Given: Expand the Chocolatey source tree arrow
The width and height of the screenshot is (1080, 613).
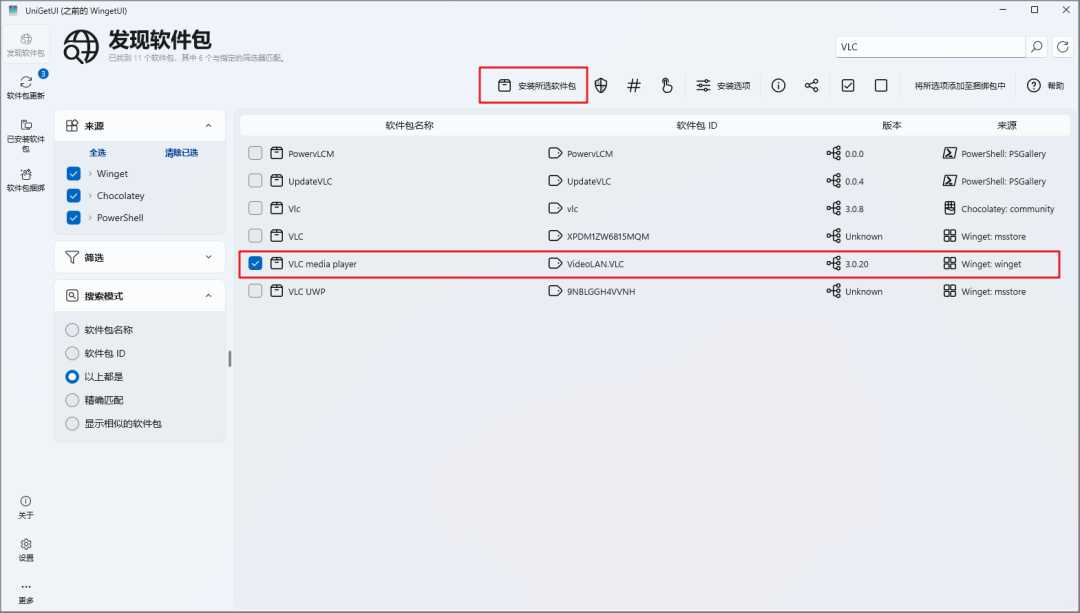Looking at the screenshot, I should [x=90, y=196].
